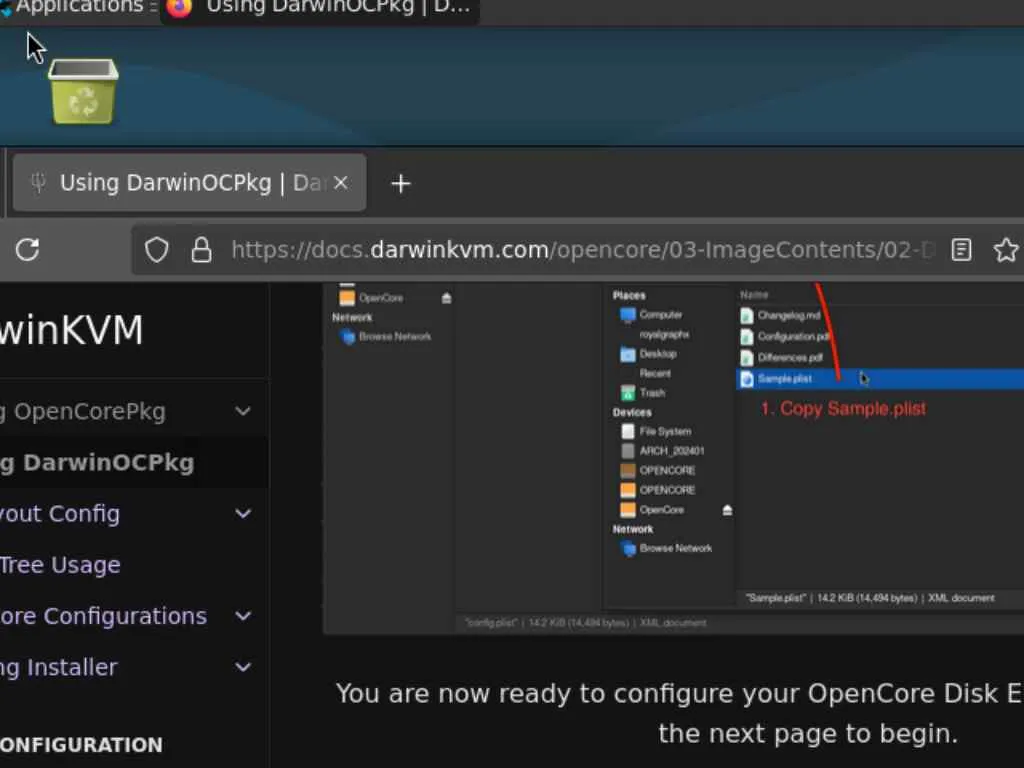The width and height of the screenshot is (1024, 768).
Task: Expand the Core Configurations section chevron
Action: pos(243,616)
